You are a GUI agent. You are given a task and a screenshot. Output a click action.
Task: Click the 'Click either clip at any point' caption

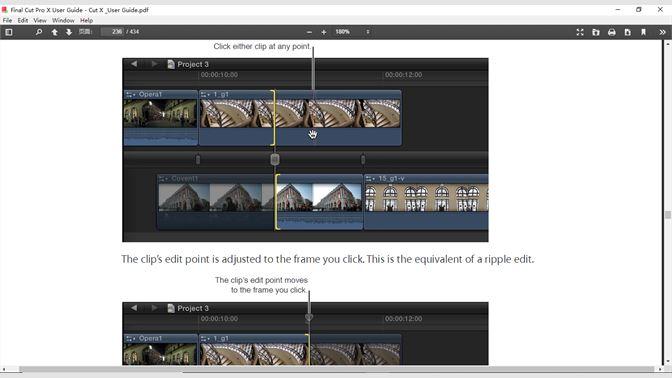262,46
